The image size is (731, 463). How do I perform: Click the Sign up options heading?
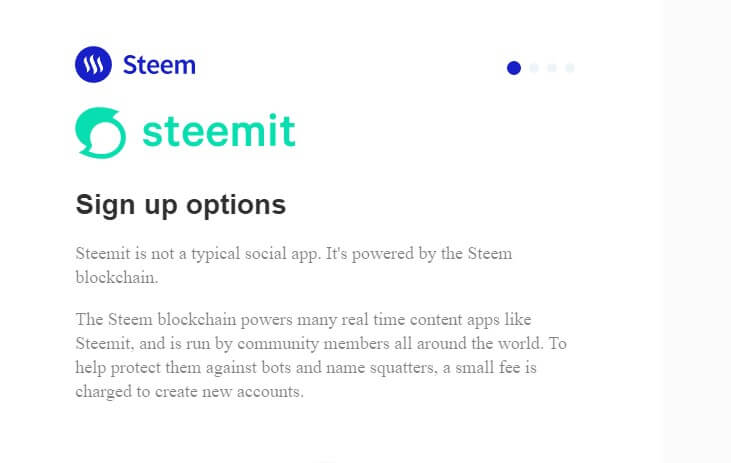[181, 205]
